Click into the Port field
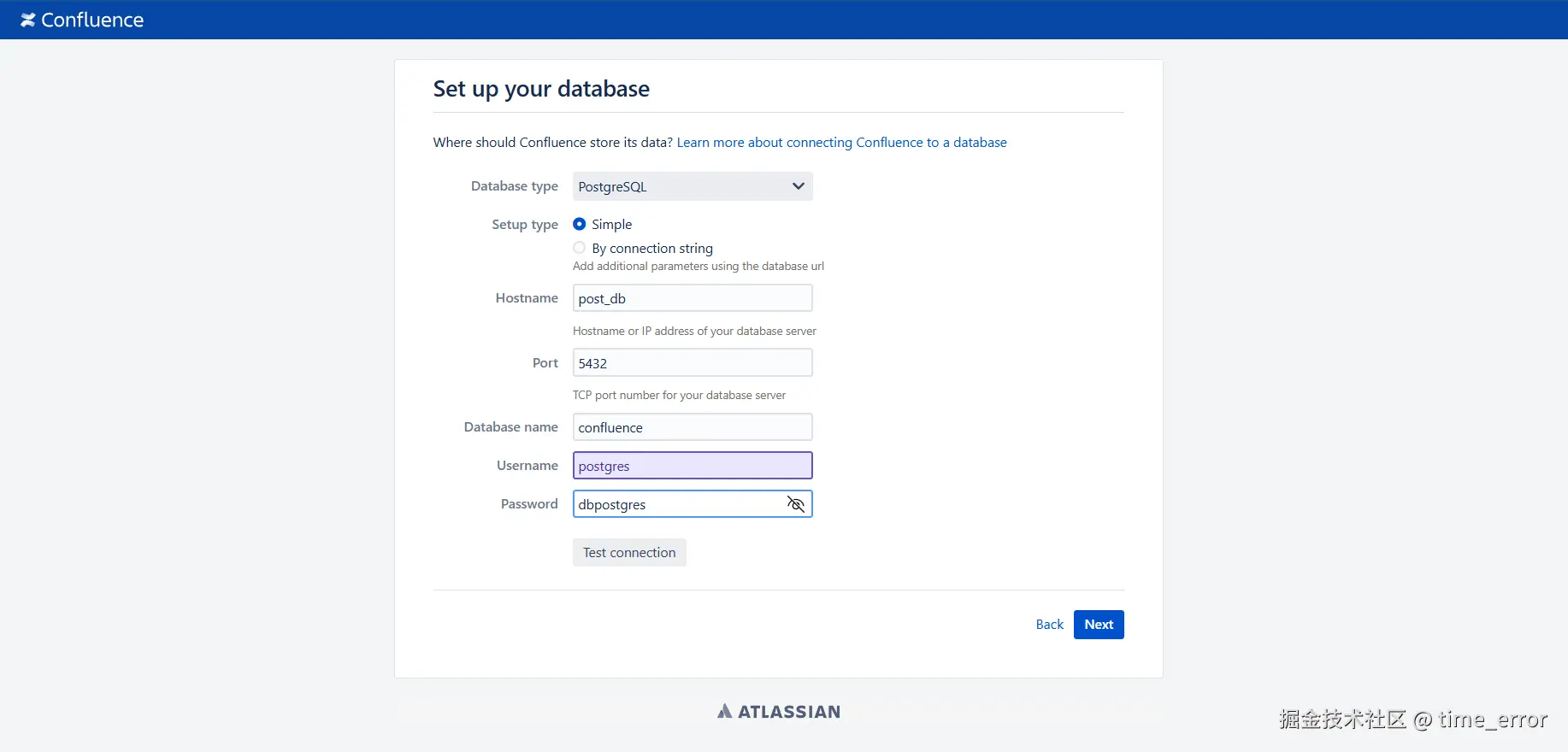This screenshot has height=752, width=1568. tap(693, 363)
